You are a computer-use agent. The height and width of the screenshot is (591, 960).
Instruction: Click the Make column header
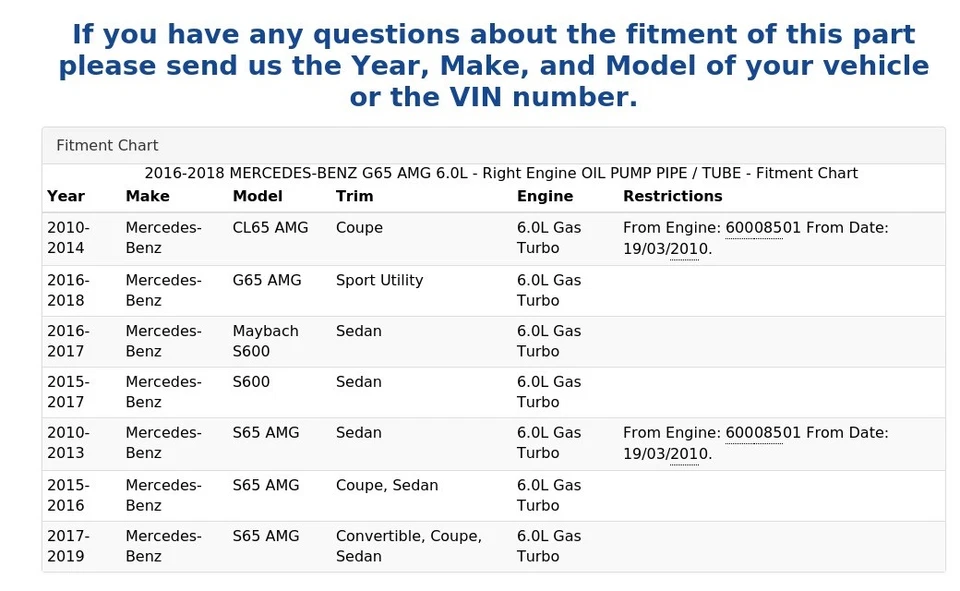[x=148, y=196]
